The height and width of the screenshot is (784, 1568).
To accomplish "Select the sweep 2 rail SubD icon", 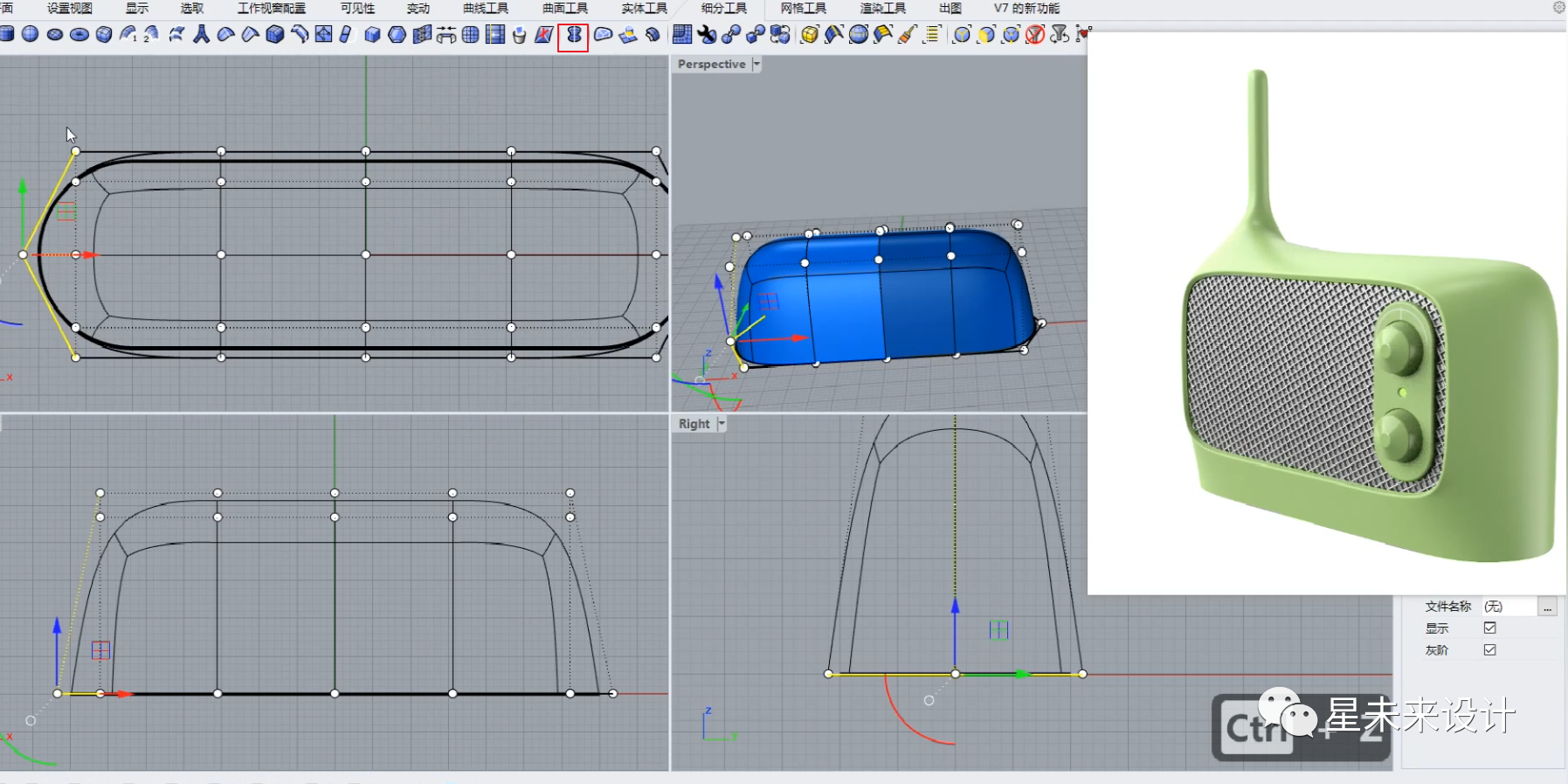I will click(x=152, y=34).
